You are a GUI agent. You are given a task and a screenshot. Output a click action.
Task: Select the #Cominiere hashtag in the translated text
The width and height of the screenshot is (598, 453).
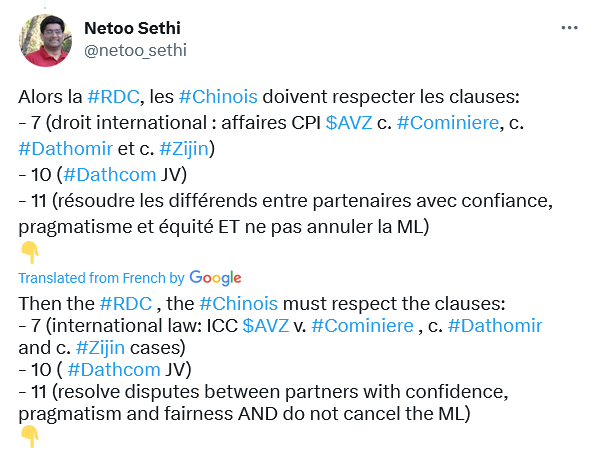click(x=362, y=326)
